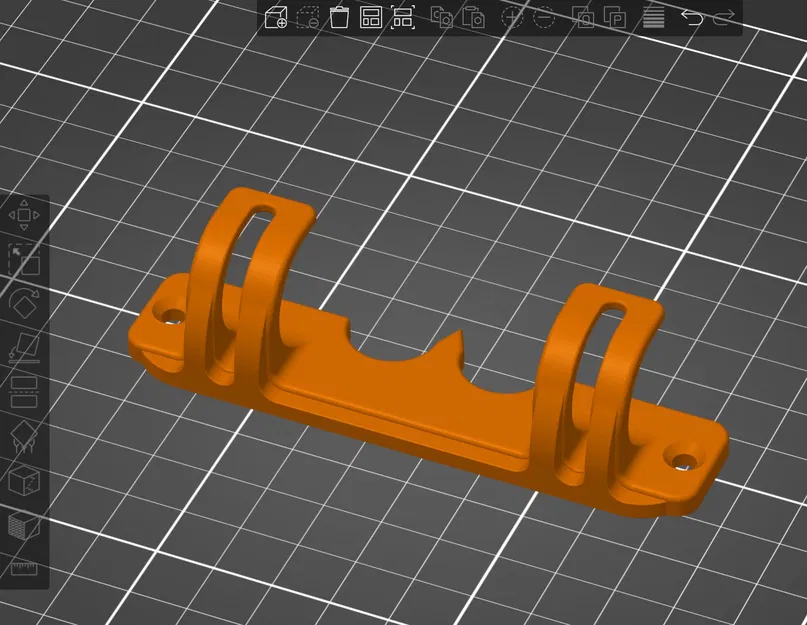This screenshot has width=807, height=625.
Task: Click the Paste icon in the top toolbar
Action: (473, 16)
